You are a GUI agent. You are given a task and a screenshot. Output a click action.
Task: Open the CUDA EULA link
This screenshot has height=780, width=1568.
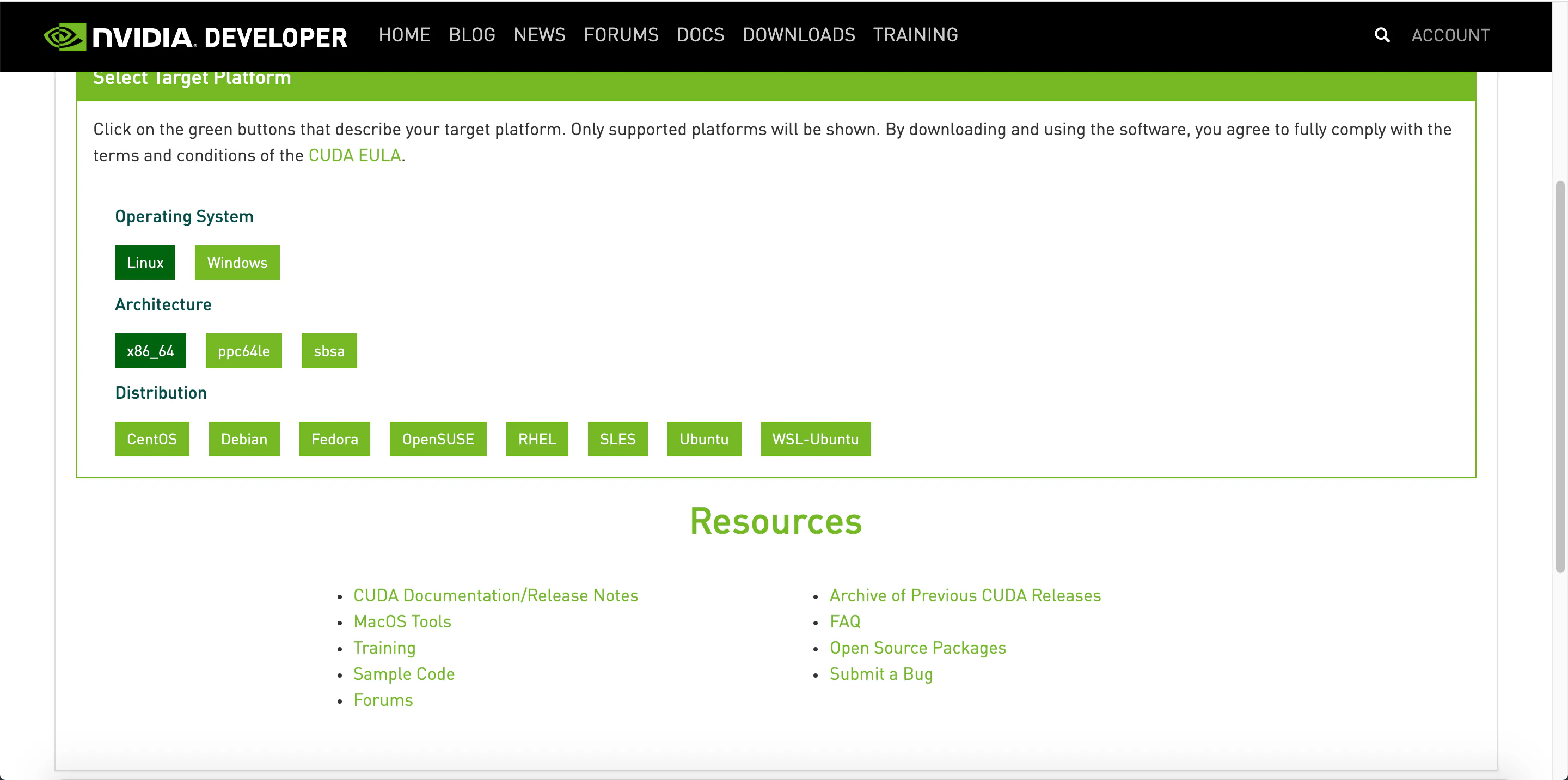tap(354, 156)
